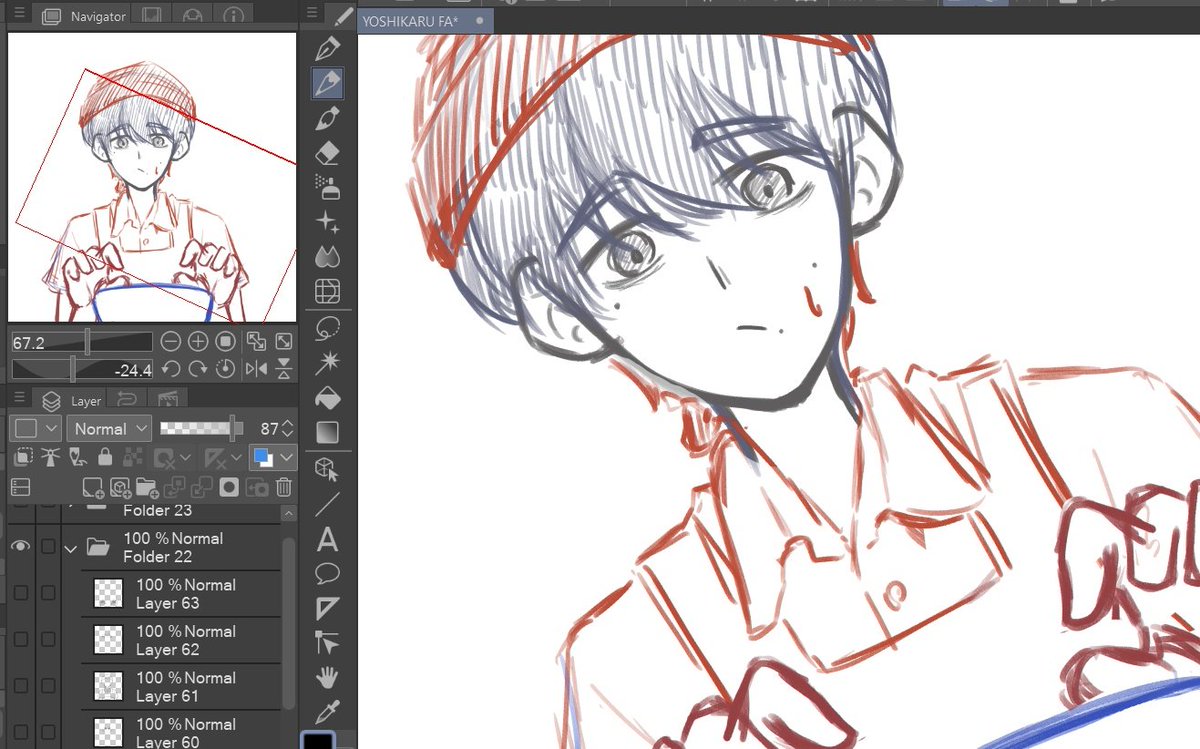Create a new raster layer
Screen dimensions: 1200x749
[93, 487]
